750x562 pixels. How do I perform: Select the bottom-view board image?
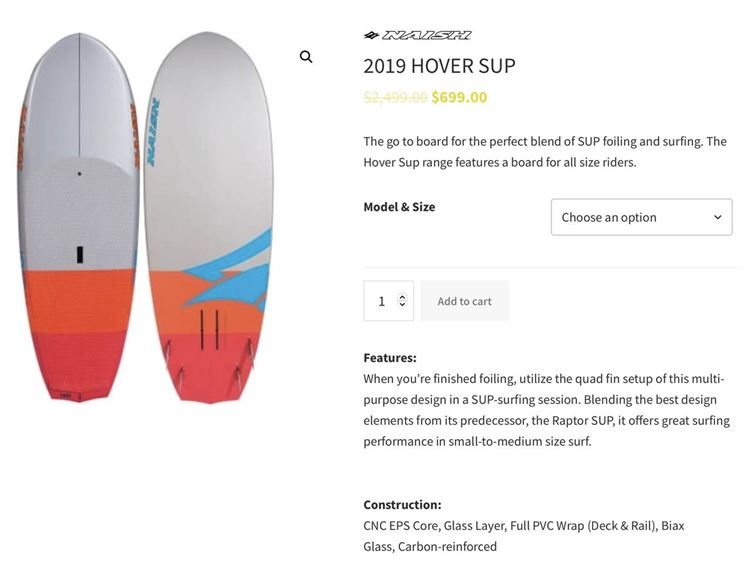click(208, 218)
